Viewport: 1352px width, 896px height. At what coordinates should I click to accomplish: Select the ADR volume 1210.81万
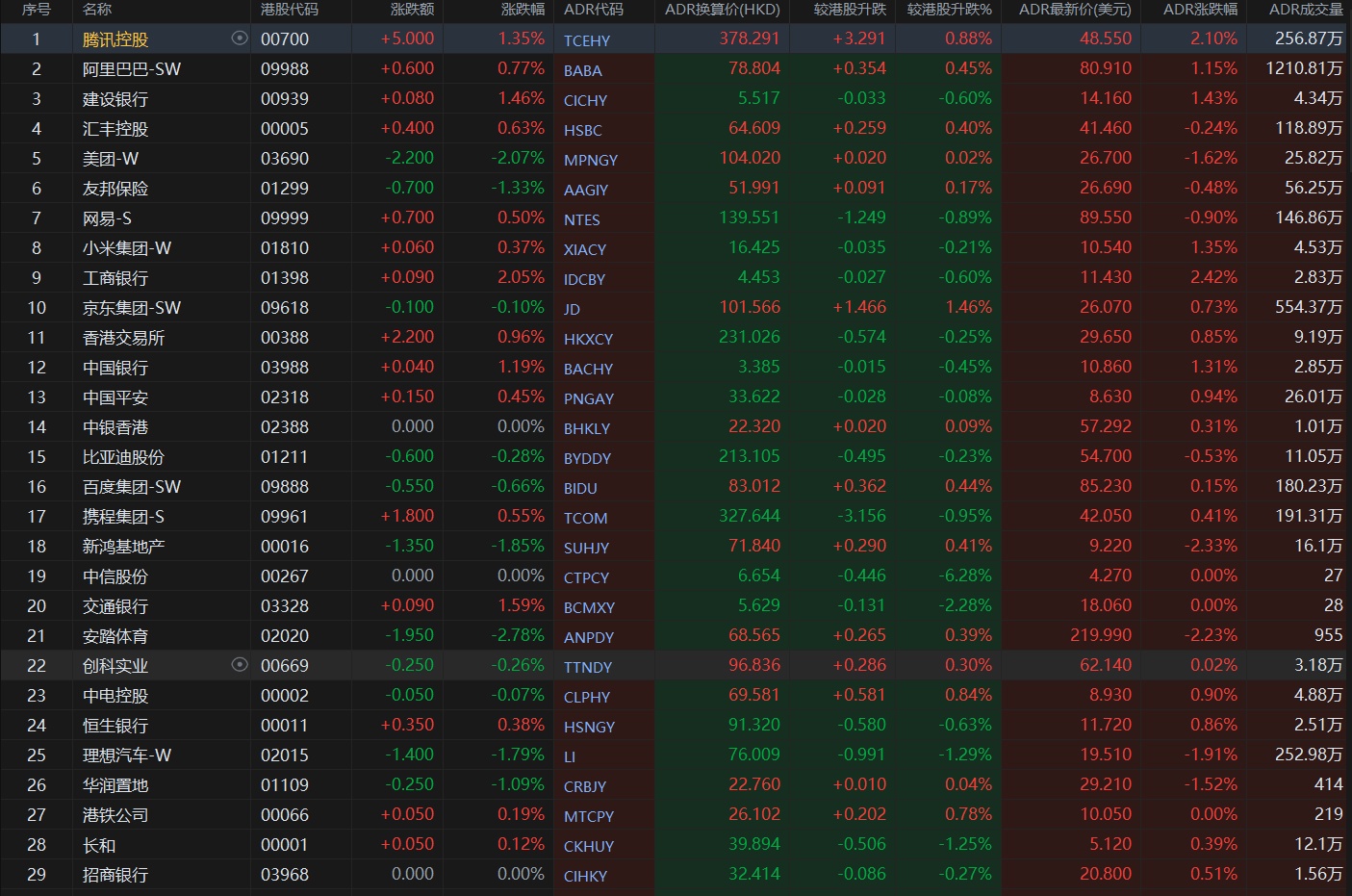(1305, 68)
